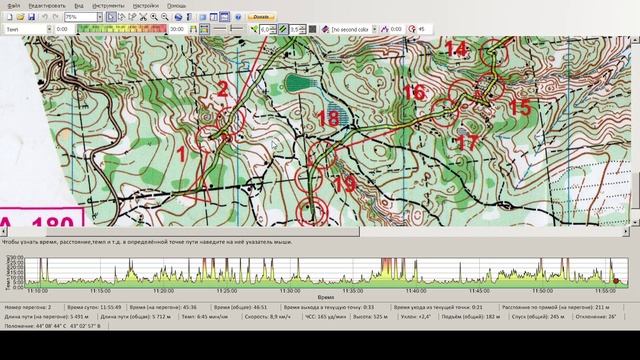The width and height of the screenshot is (640, 360).
Task: Open in Google Earth globe icon
Action: coord(178,17)
